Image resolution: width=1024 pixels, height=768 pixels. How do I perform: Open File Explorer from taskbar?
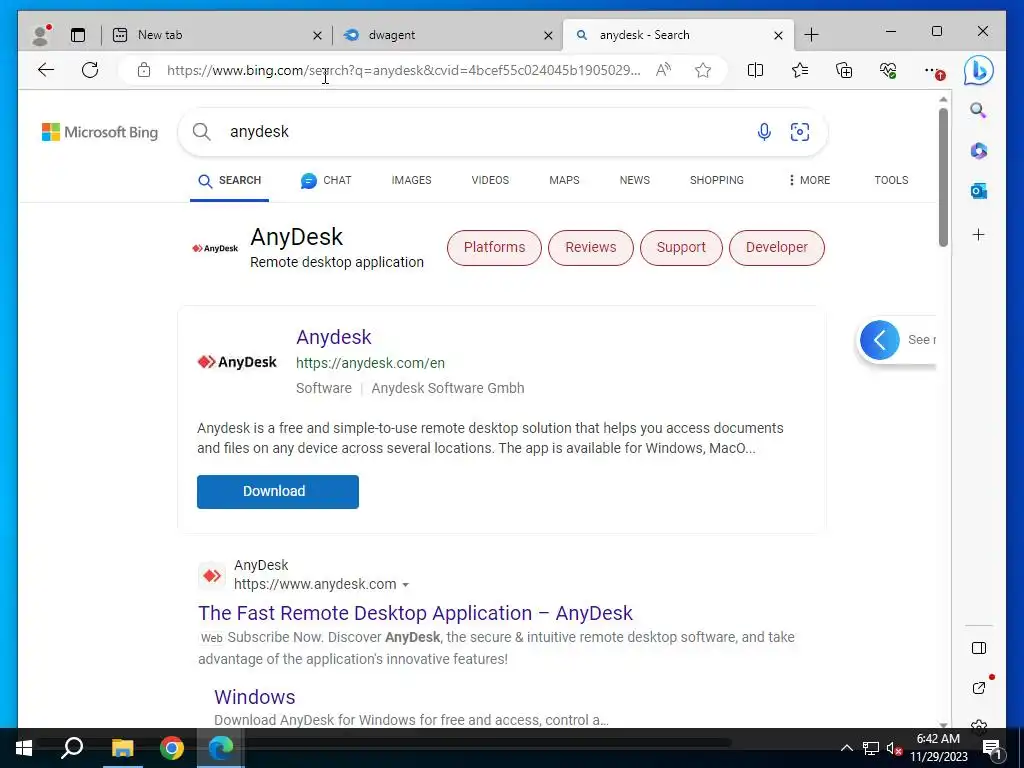tap(122, 748)
